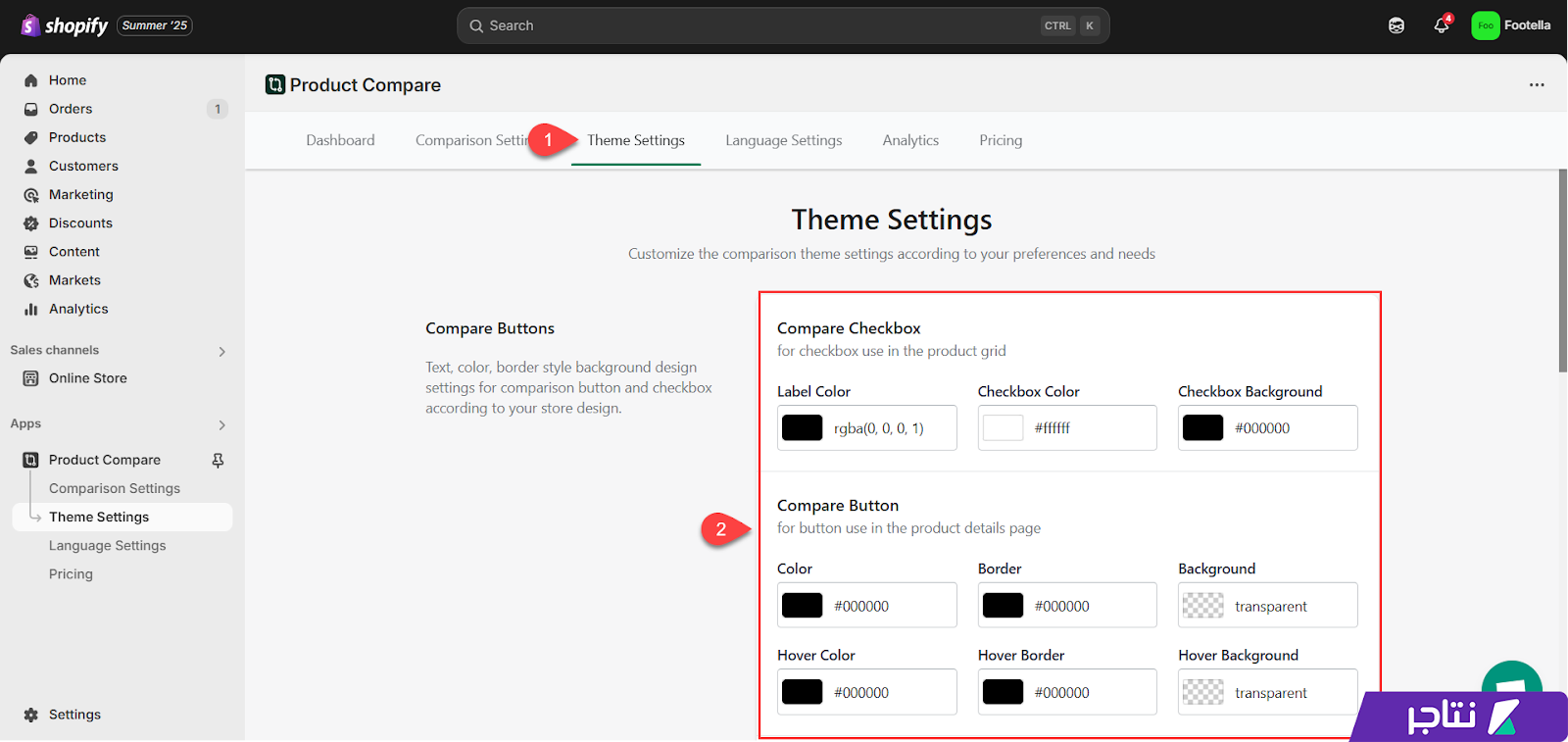Open the Pricing tab
Screen dimensions: 1568x742
[1001, 140]
